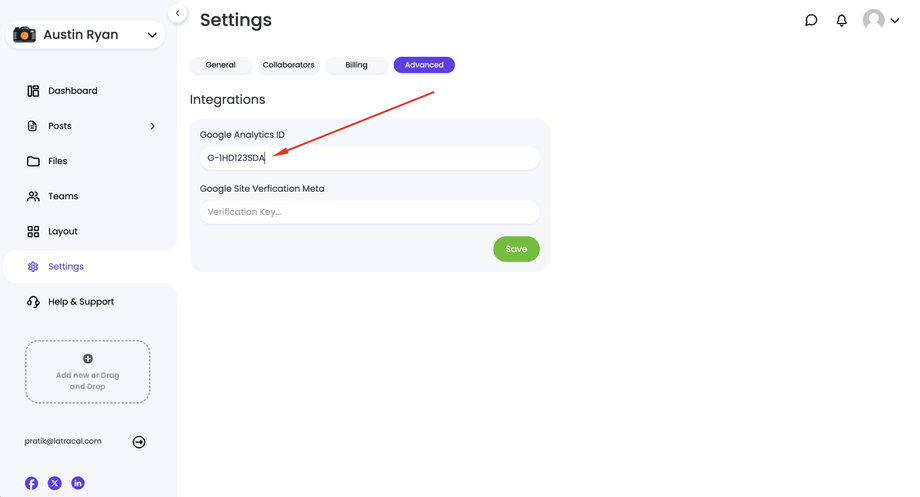The width and height of the screenshot is (920, 497).
Task: Click the logout arrow icon
Action: tap(139, 442)
